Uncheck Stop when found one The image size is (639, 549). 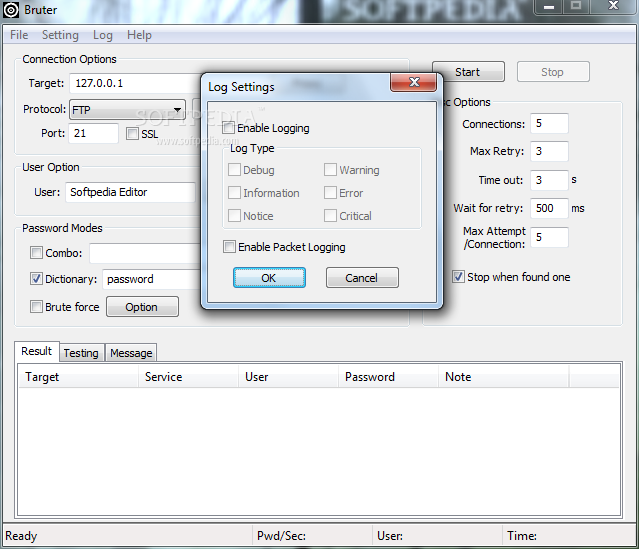(x=458, y=277)
